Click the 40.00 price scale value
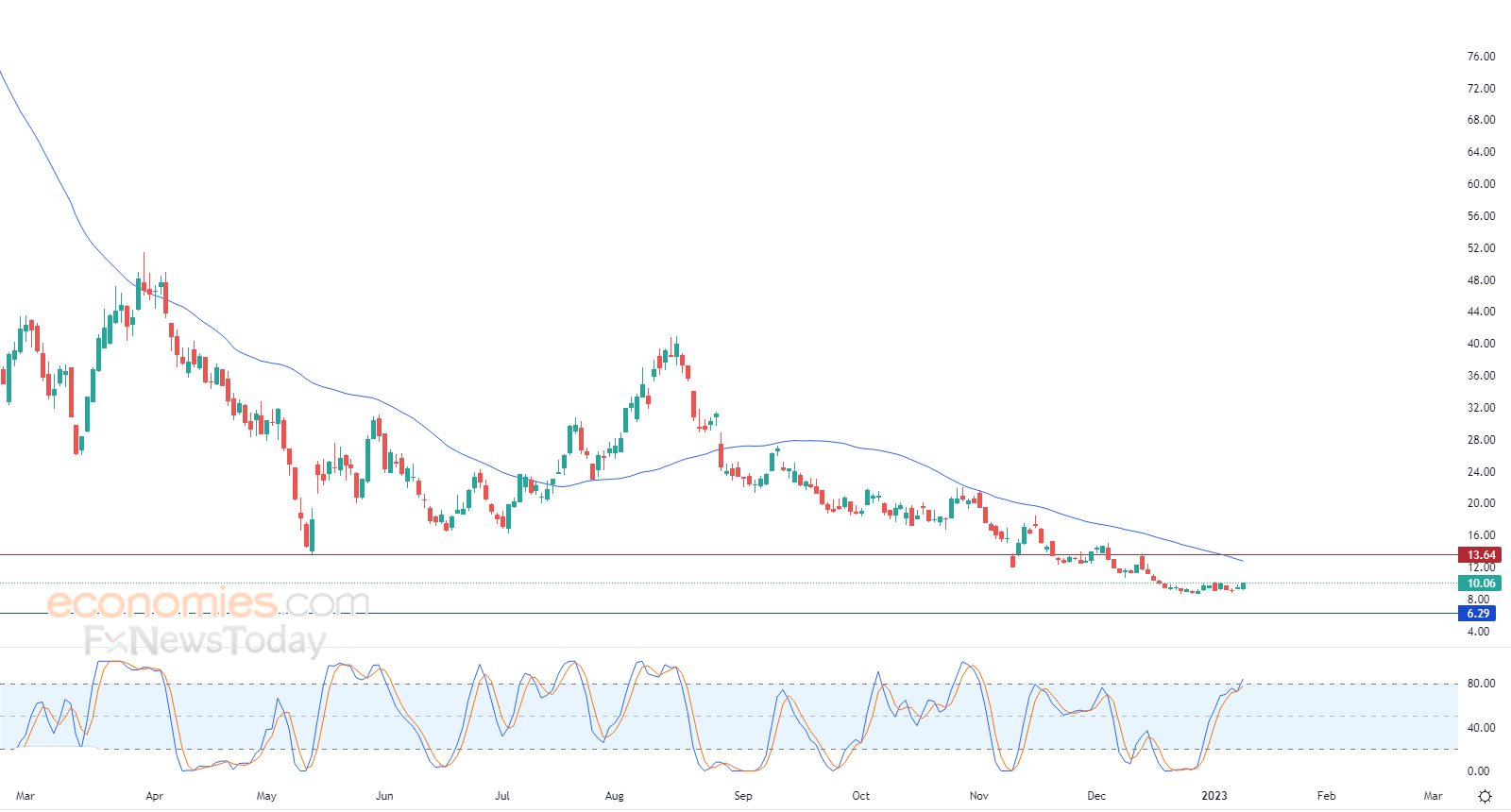The width and height of the screenshot is (1511, 812). click(1481, 344)
